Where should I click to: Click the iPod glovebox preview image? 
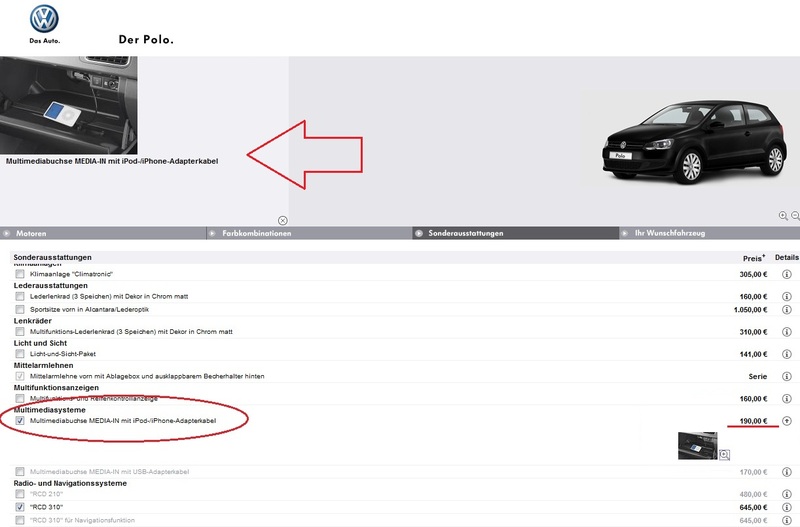tap(68, 105)
